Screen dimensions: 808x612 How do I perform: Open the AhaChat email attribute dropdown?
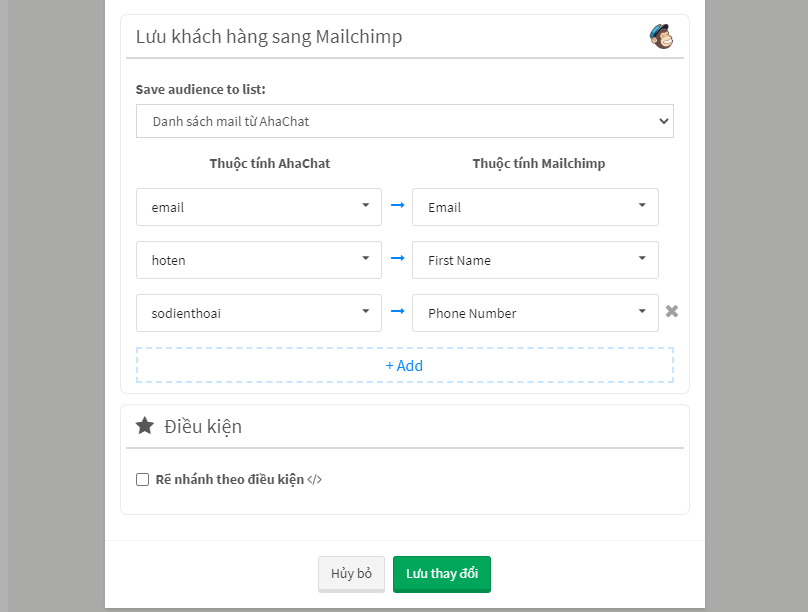259,207
